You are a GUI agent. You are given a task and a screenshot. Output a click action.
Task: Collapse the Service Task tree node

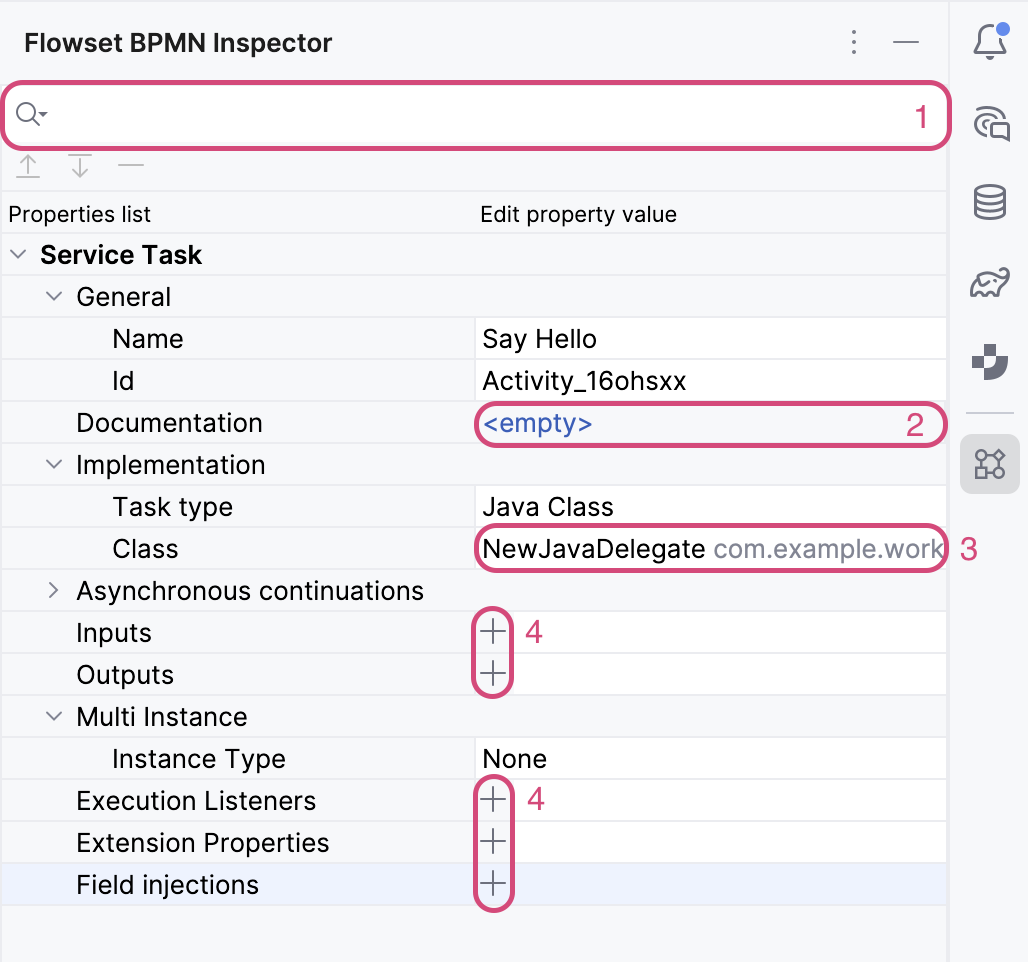tap(17, 254)
